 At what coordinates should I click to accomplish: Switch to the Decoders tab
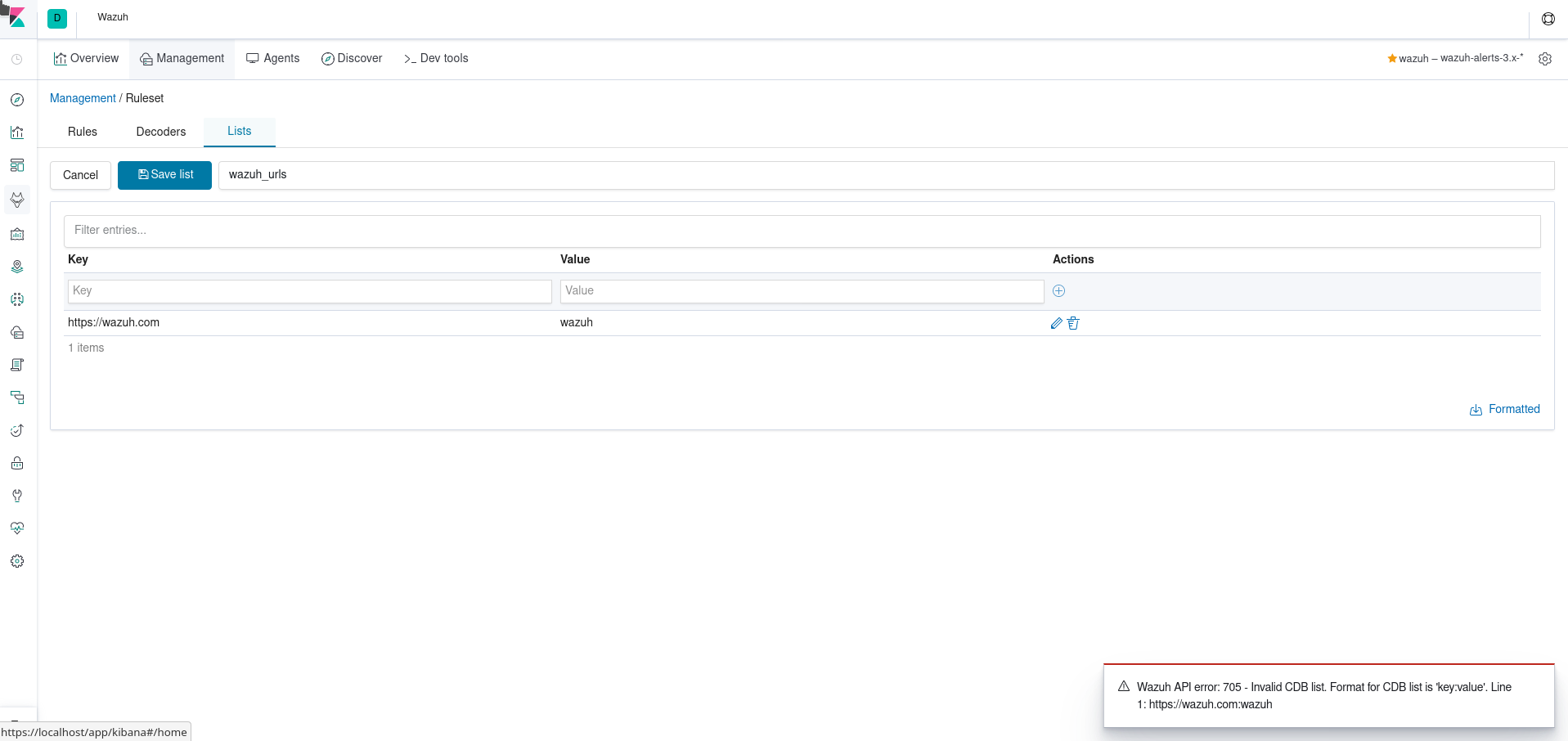point(160,132)
